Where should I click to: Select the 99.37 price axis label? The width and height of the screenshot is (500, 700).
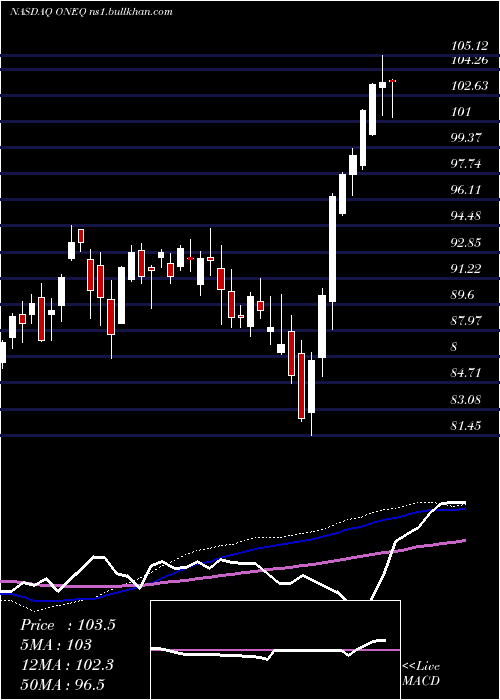(x=467, y=138)
